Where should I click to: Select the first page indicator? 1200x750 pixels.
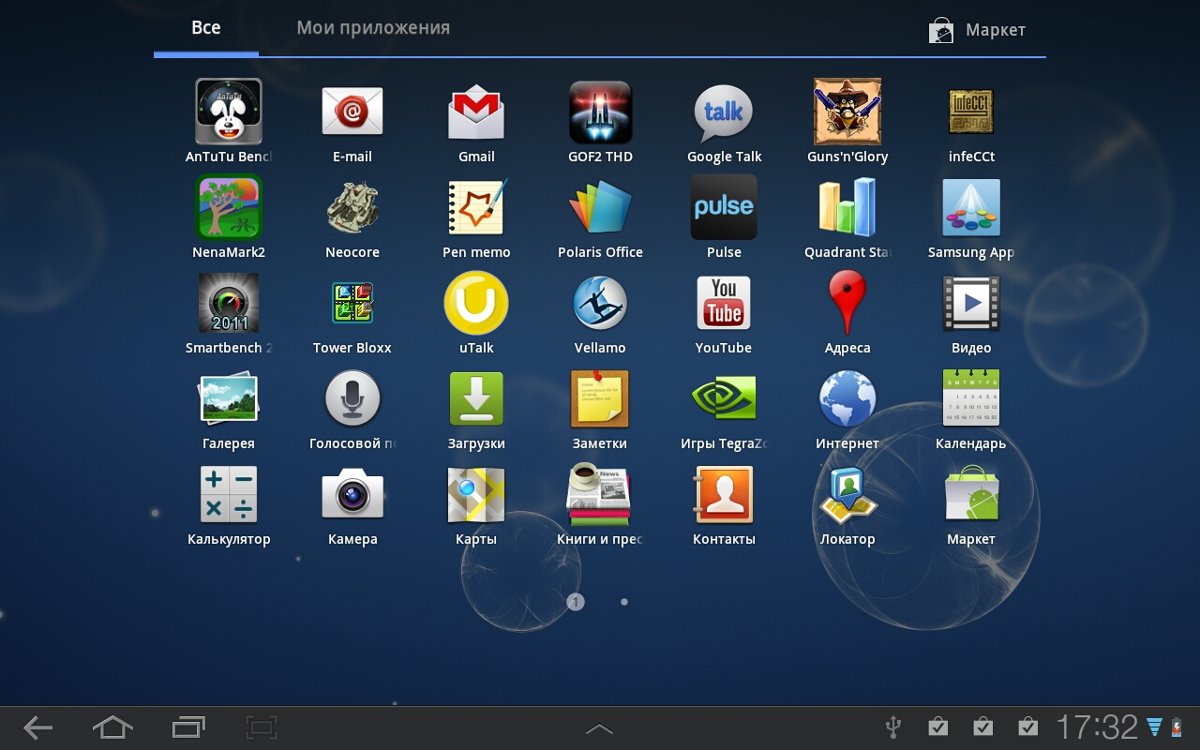point(575,602)
